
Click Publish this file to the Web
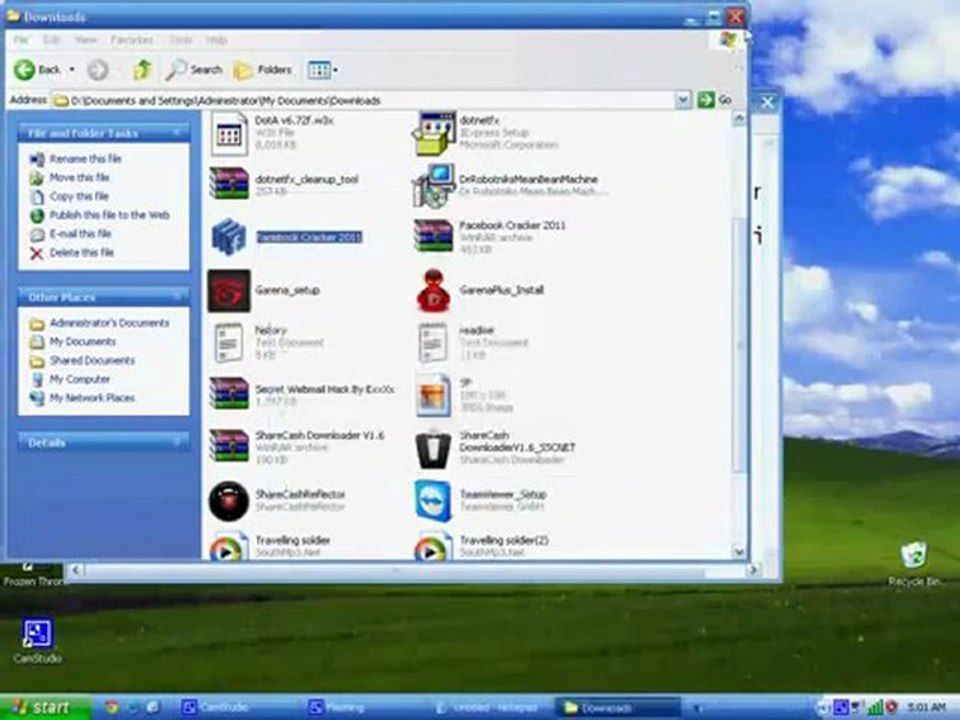[109, 215]
